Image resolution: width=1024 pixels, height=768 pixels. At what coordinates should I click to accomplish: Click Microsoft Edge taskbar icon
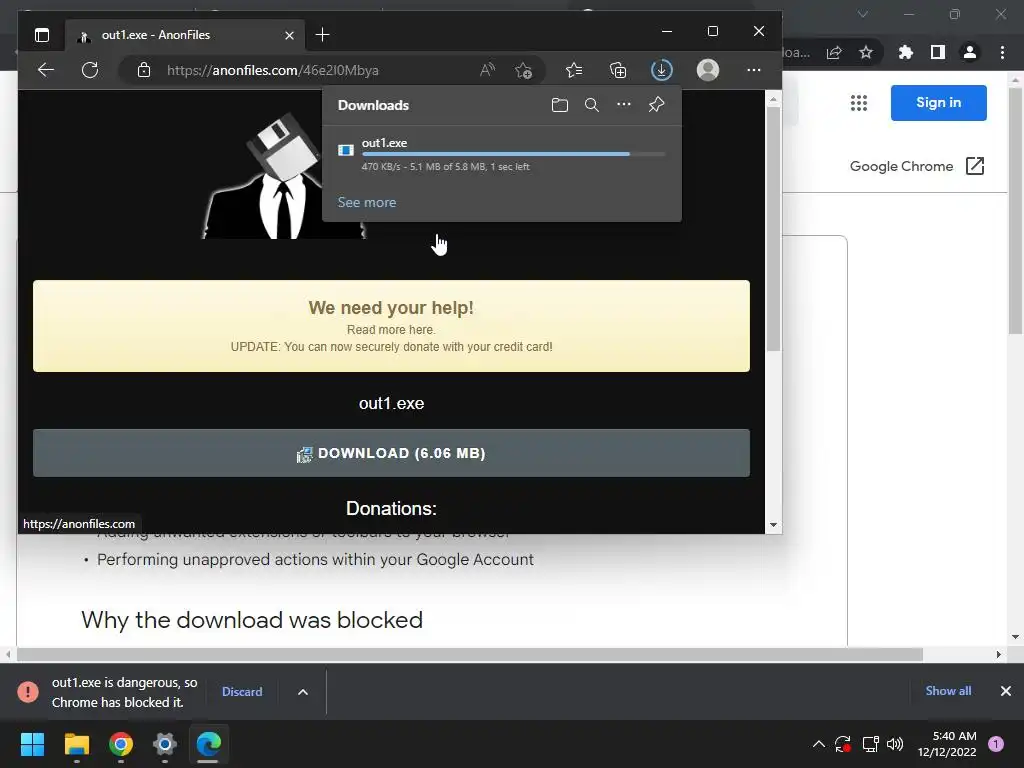[209, 744]
